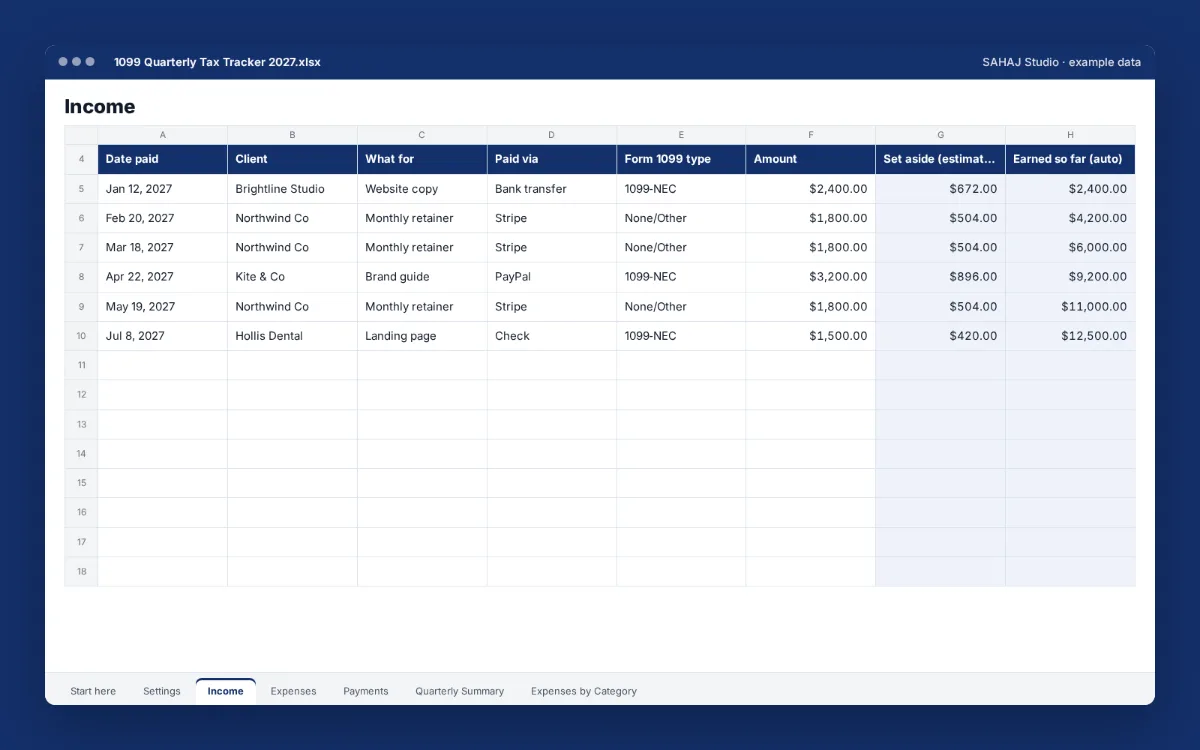This screenshot has width=1200, height=750.
Task: Select the $12,500.00 earned cell
Action: click(1070, 336)
